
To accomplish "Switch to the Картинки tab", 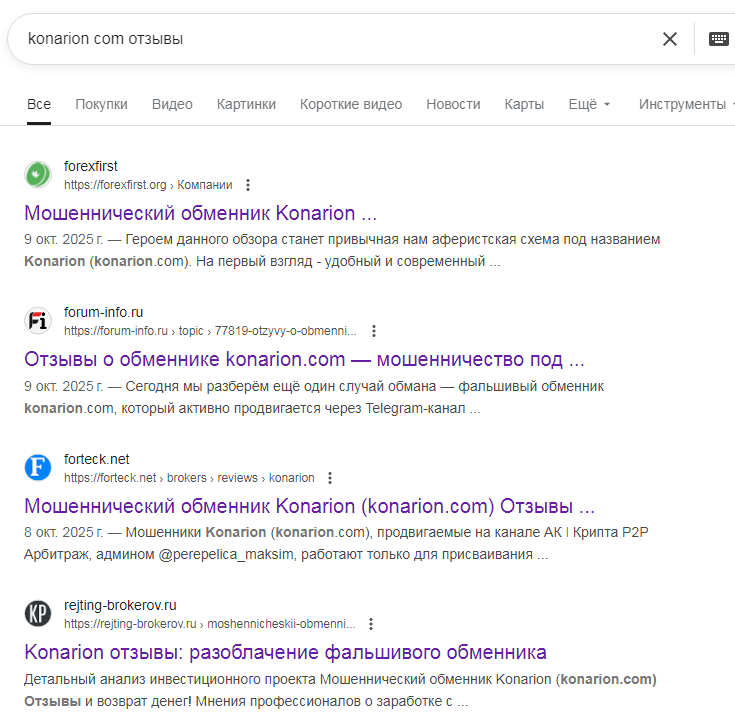I will click(246, 104).
